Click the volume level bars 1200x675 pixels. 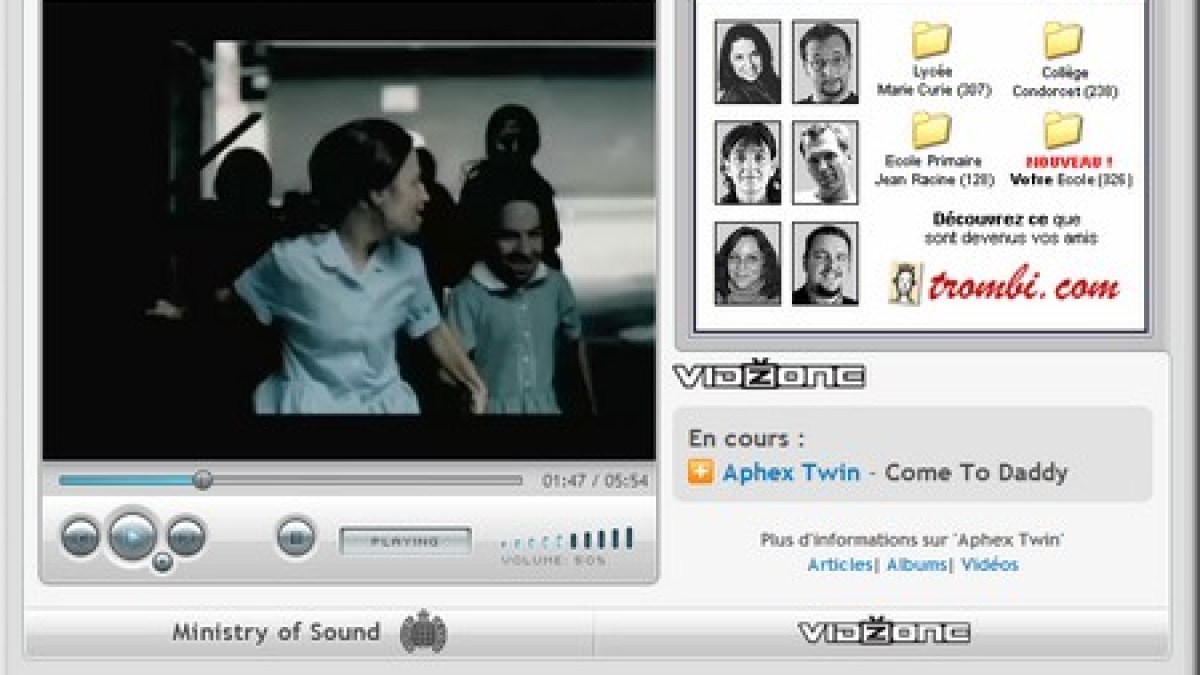click(x=566, y=539)
